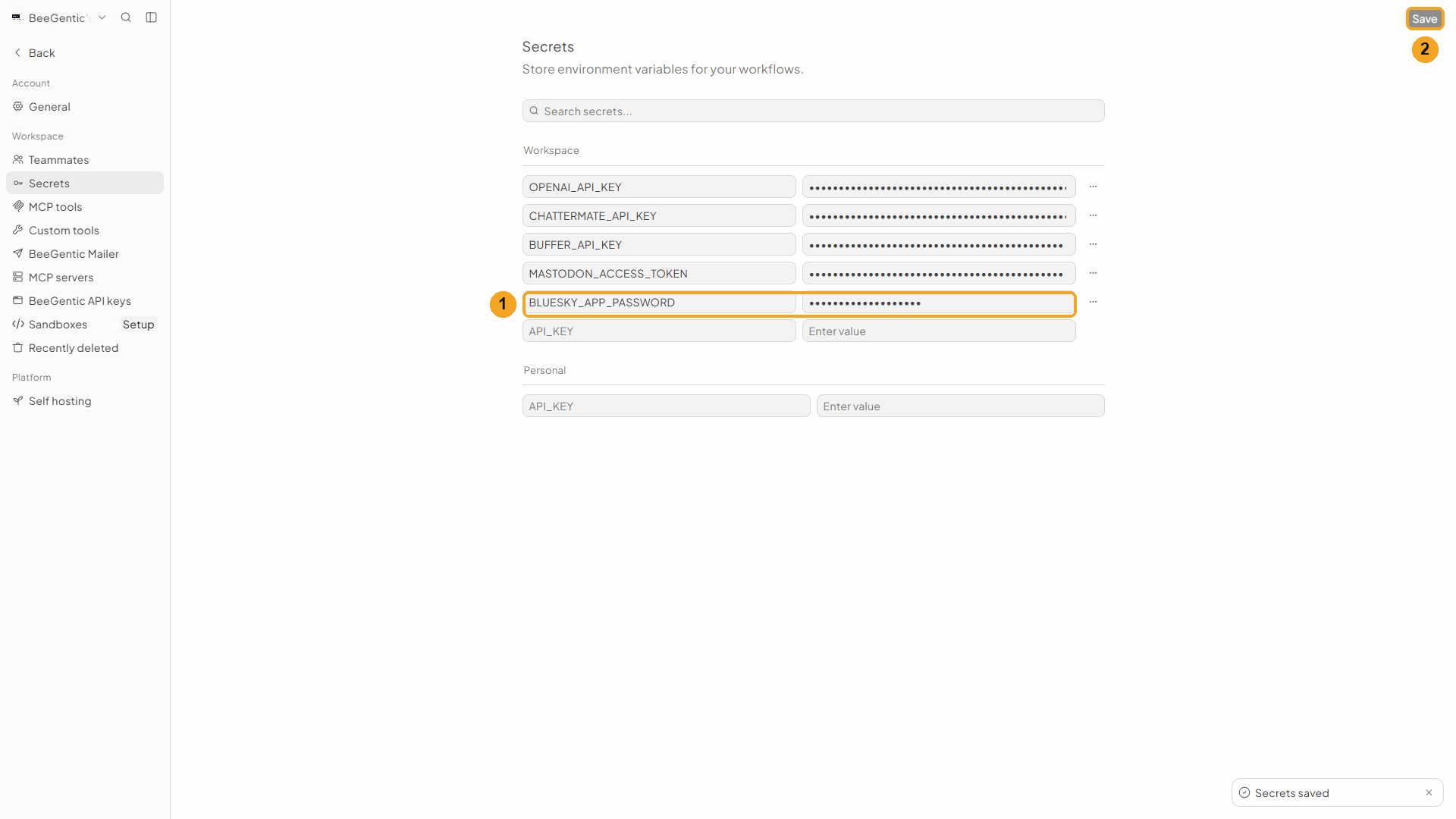
Task: Click the Save button
Action: [x=1424, y=19]
